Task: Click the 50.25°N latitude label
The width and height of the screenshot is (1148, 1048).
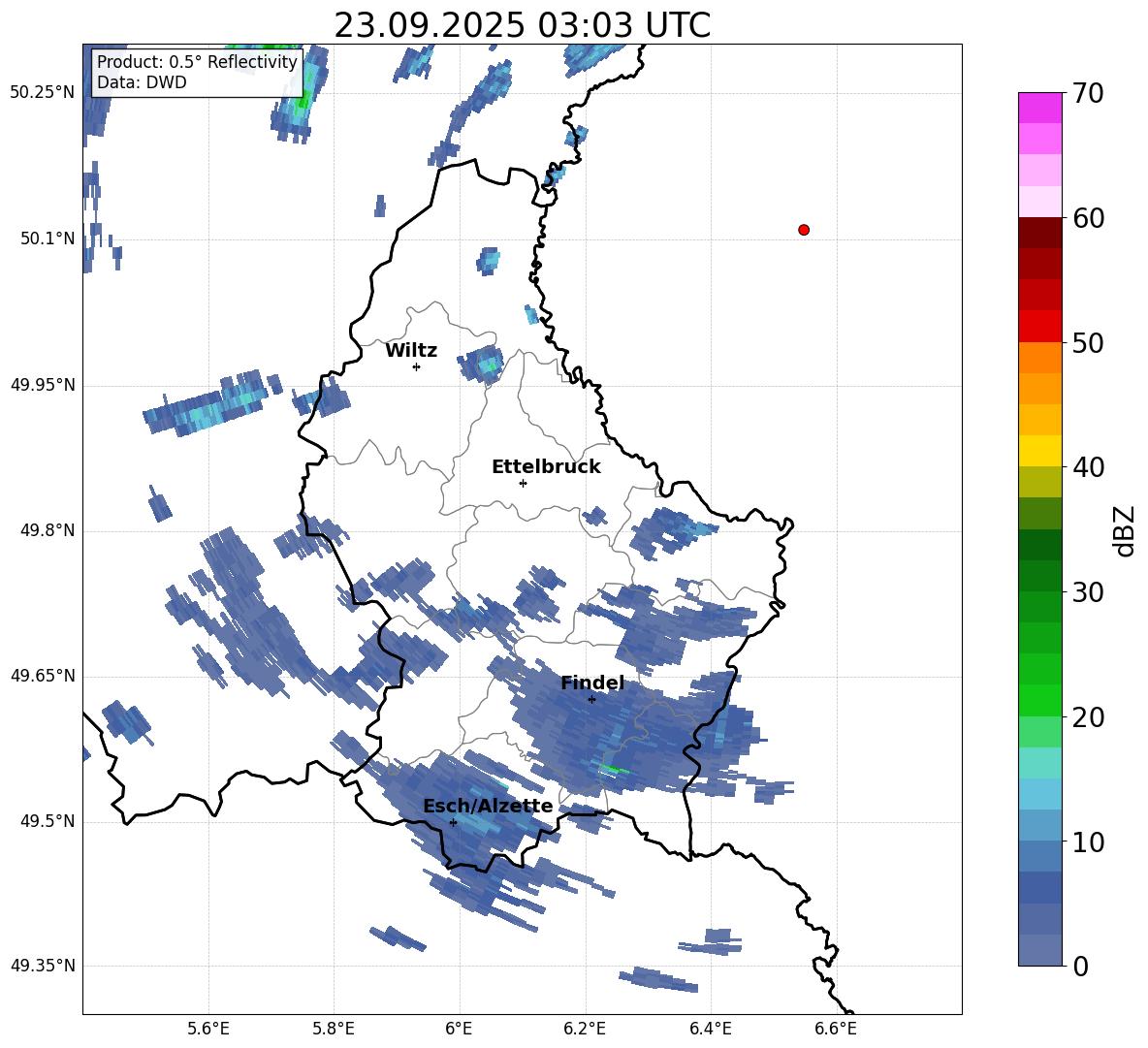Action: point(42,93)
